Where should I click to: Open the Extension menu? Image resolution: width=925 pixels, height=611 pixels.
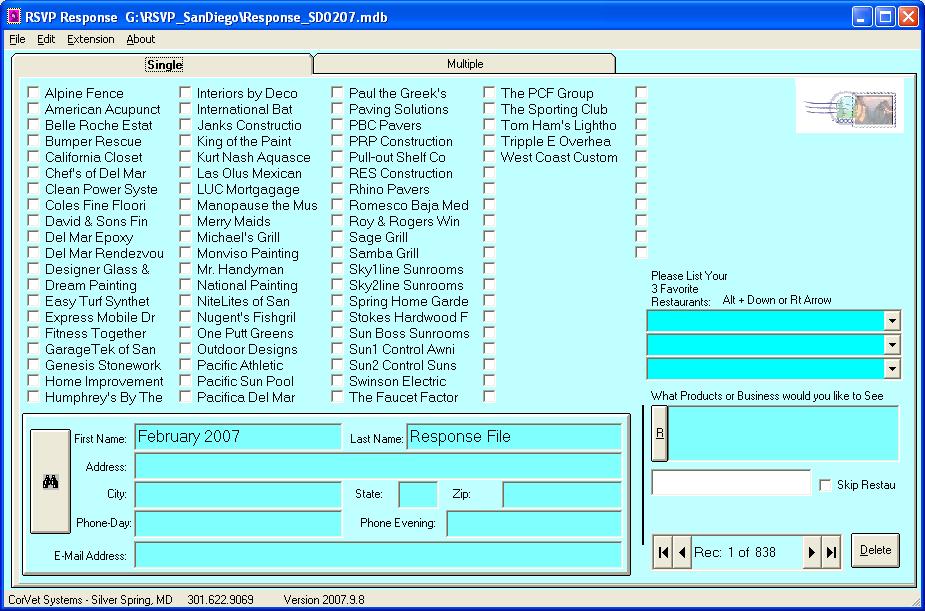[91, 40]
